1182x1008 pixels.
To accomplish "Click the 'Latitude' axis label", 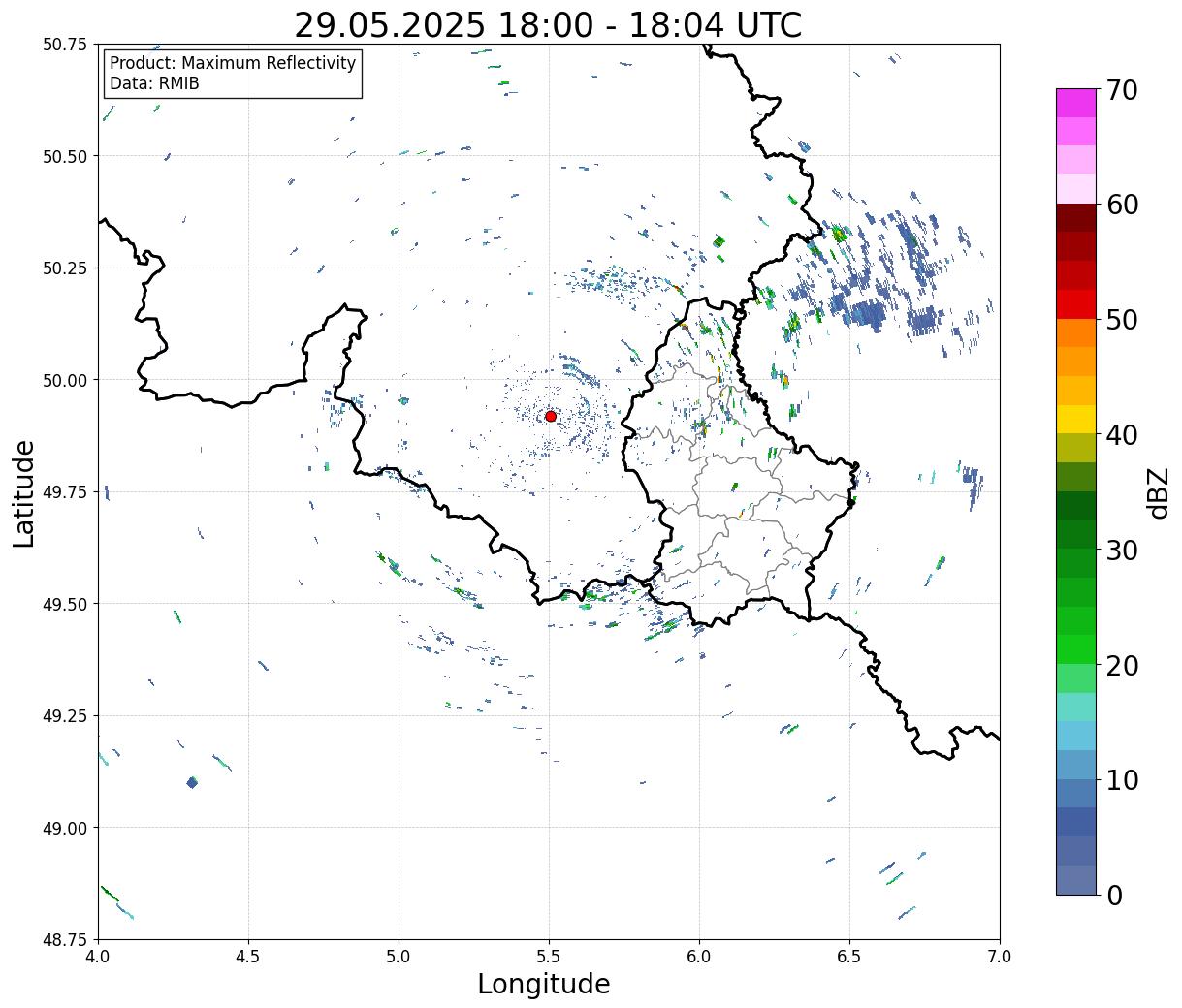I will pos(24,493).
